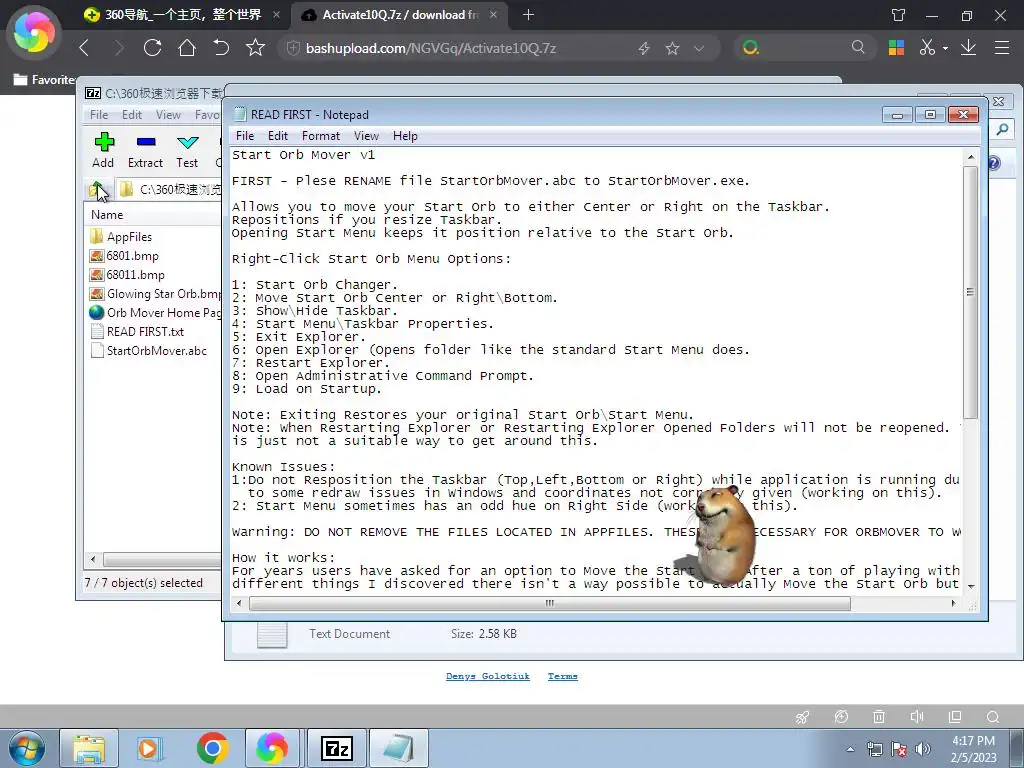Click the rocket accelerator icon in browser status bar
Screen dimensions: 1024x768
click(x=803, y=717)
